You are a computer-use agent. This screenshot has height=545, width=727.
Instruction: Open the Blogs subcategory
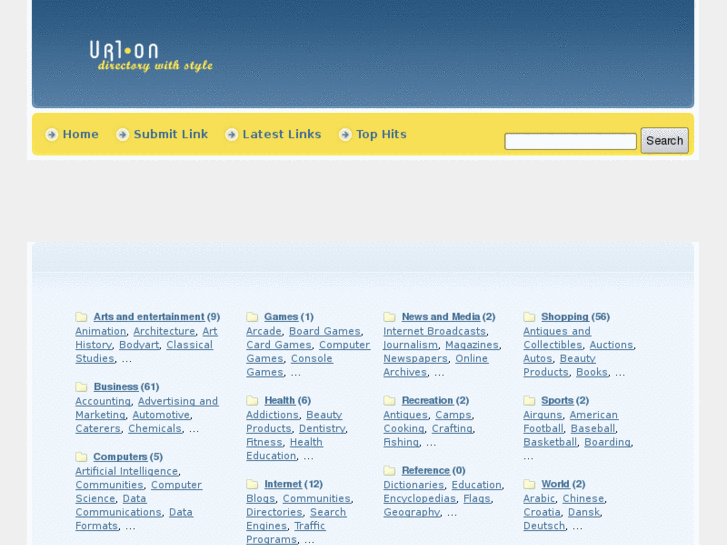pos(261,499)
